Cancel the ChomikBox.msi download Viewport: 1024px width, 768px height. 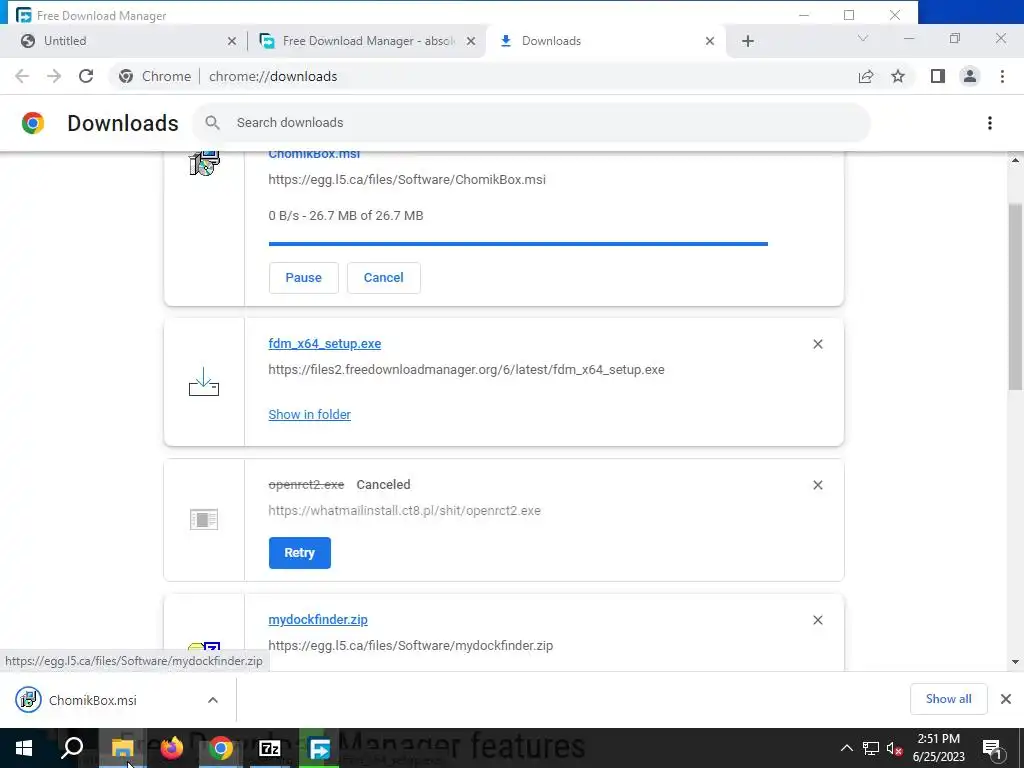(x=383, y=278)
